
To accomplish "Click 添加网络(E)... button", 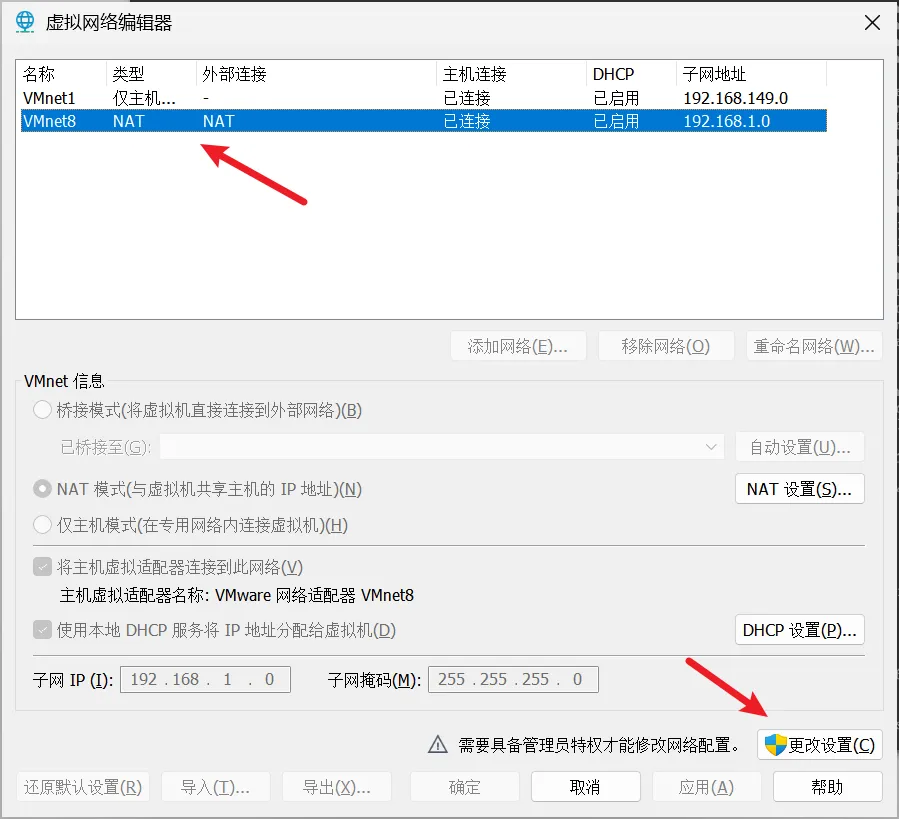I will [518, 346].
